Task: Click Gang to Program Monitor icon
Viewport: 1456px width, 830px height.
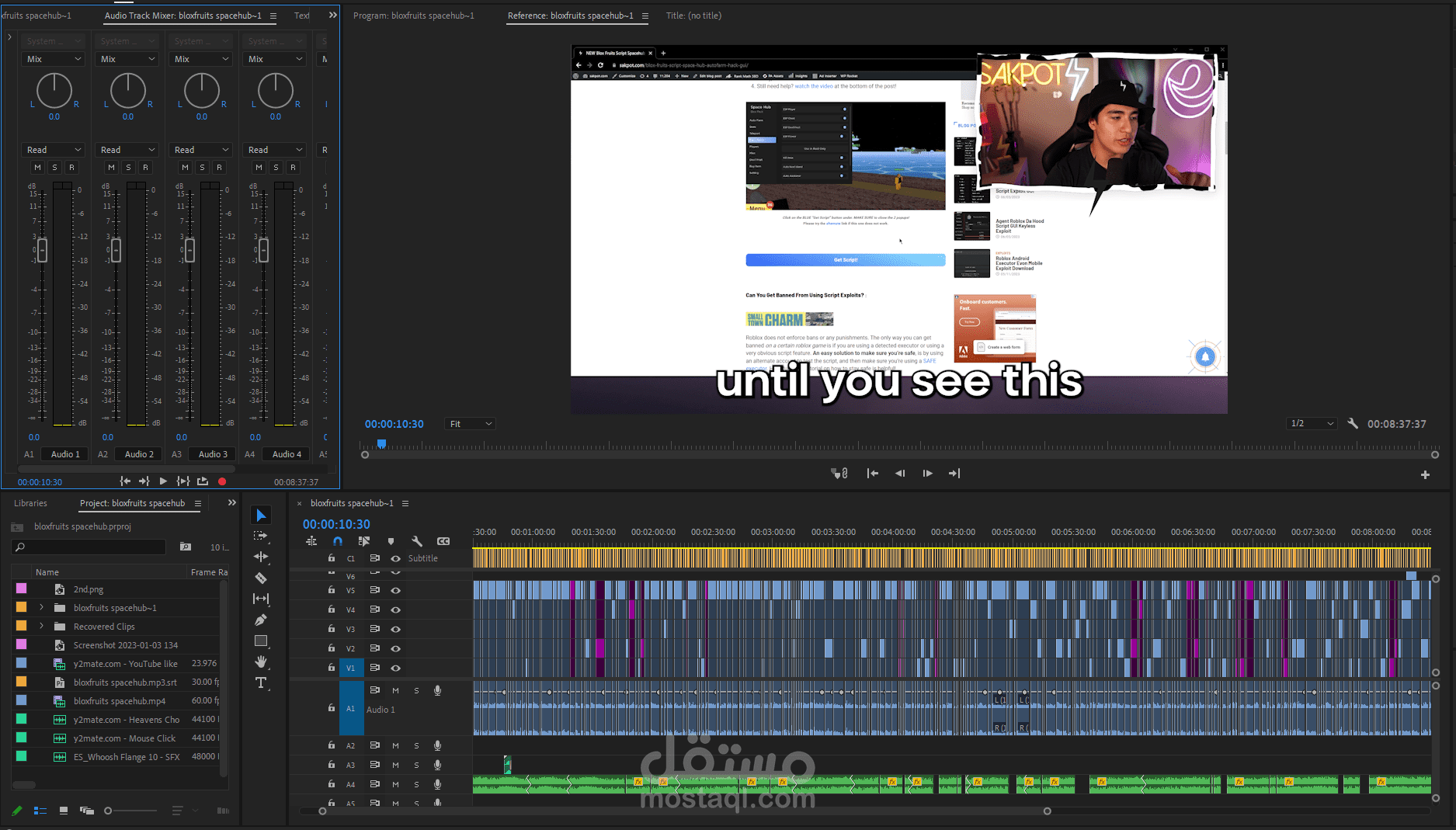Action: (839, 473)
